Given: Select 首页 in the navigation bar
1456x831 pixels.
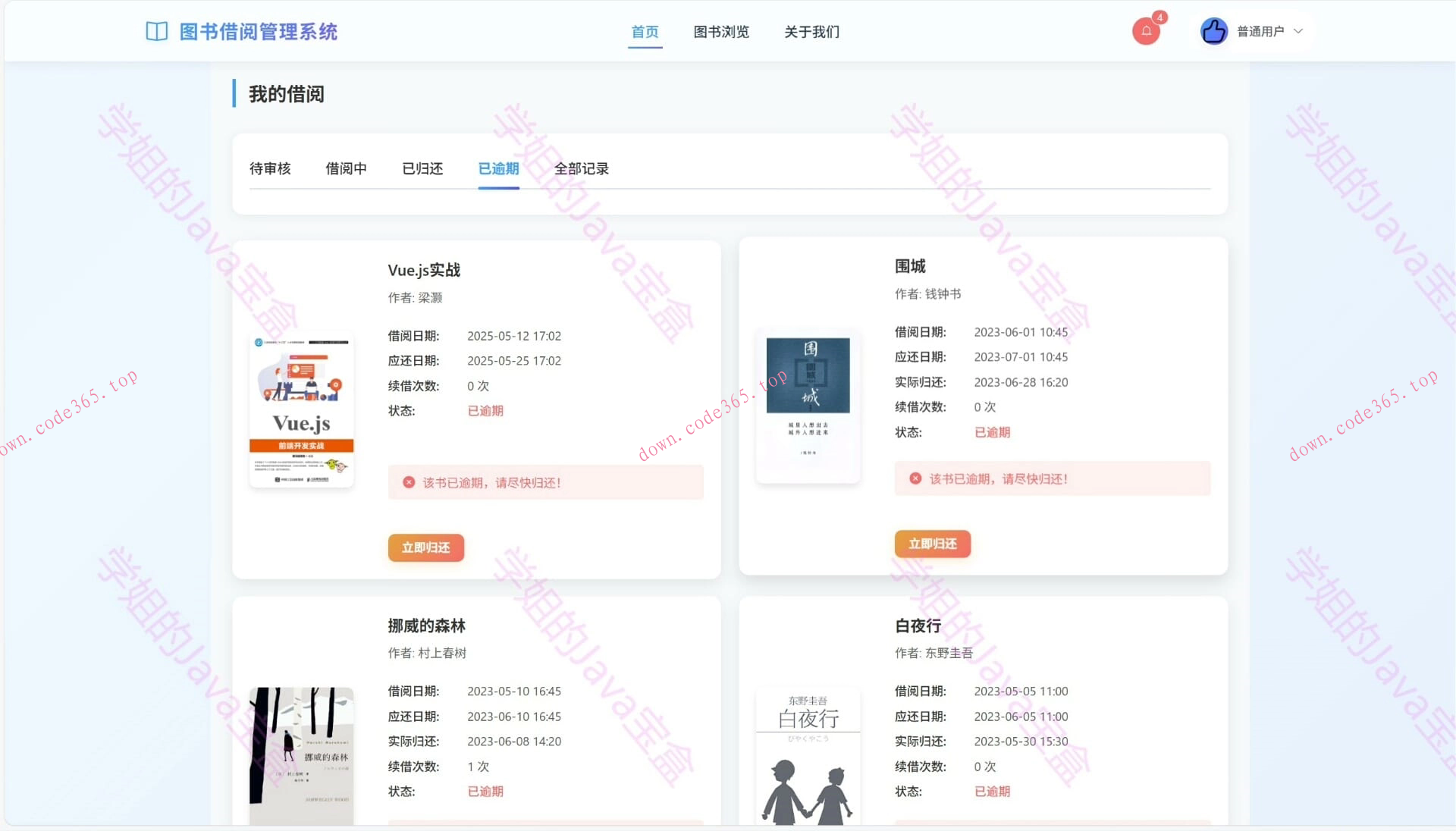Looking at the screenshot, I should (x=645, y=32).
